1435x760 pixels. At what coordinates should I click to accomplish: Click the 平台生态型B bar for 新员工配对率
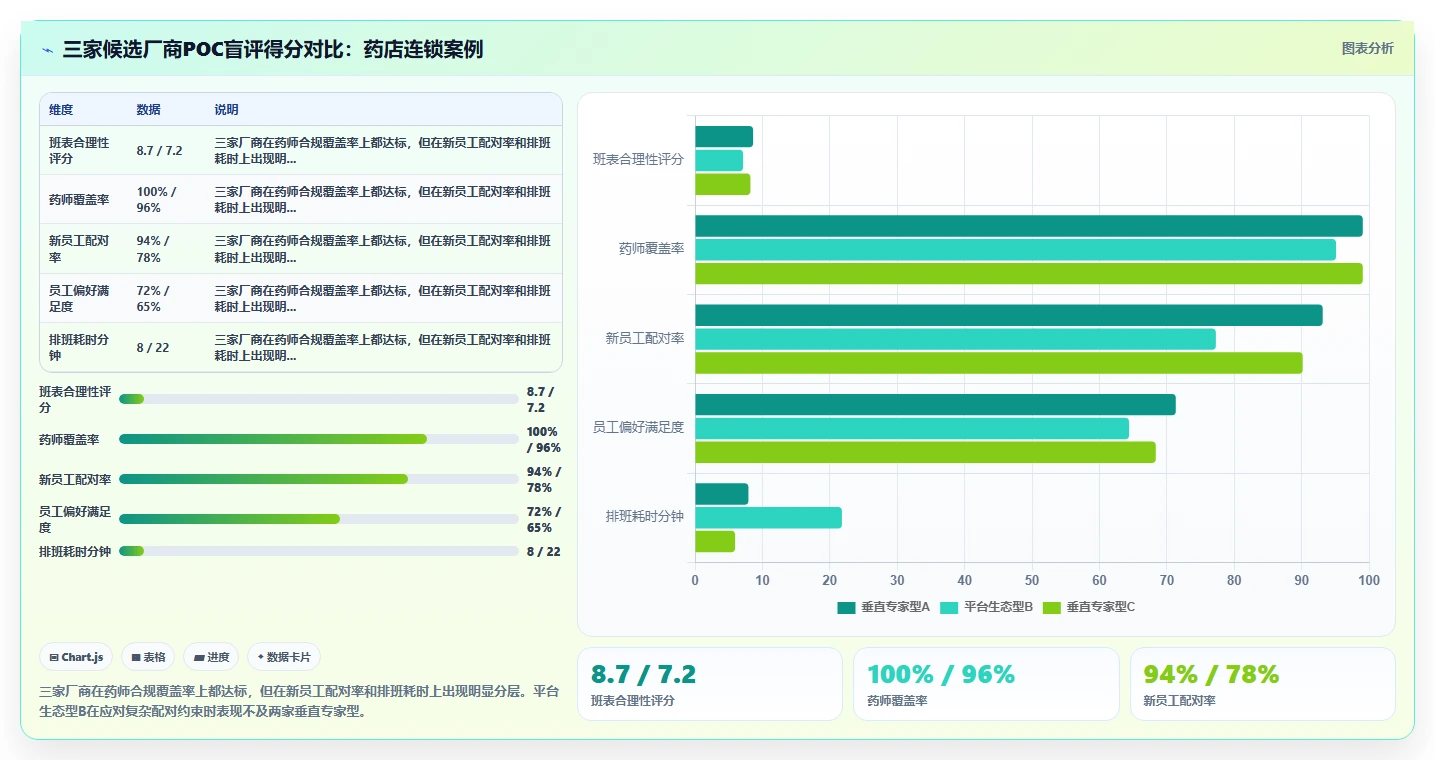(955, 339)
